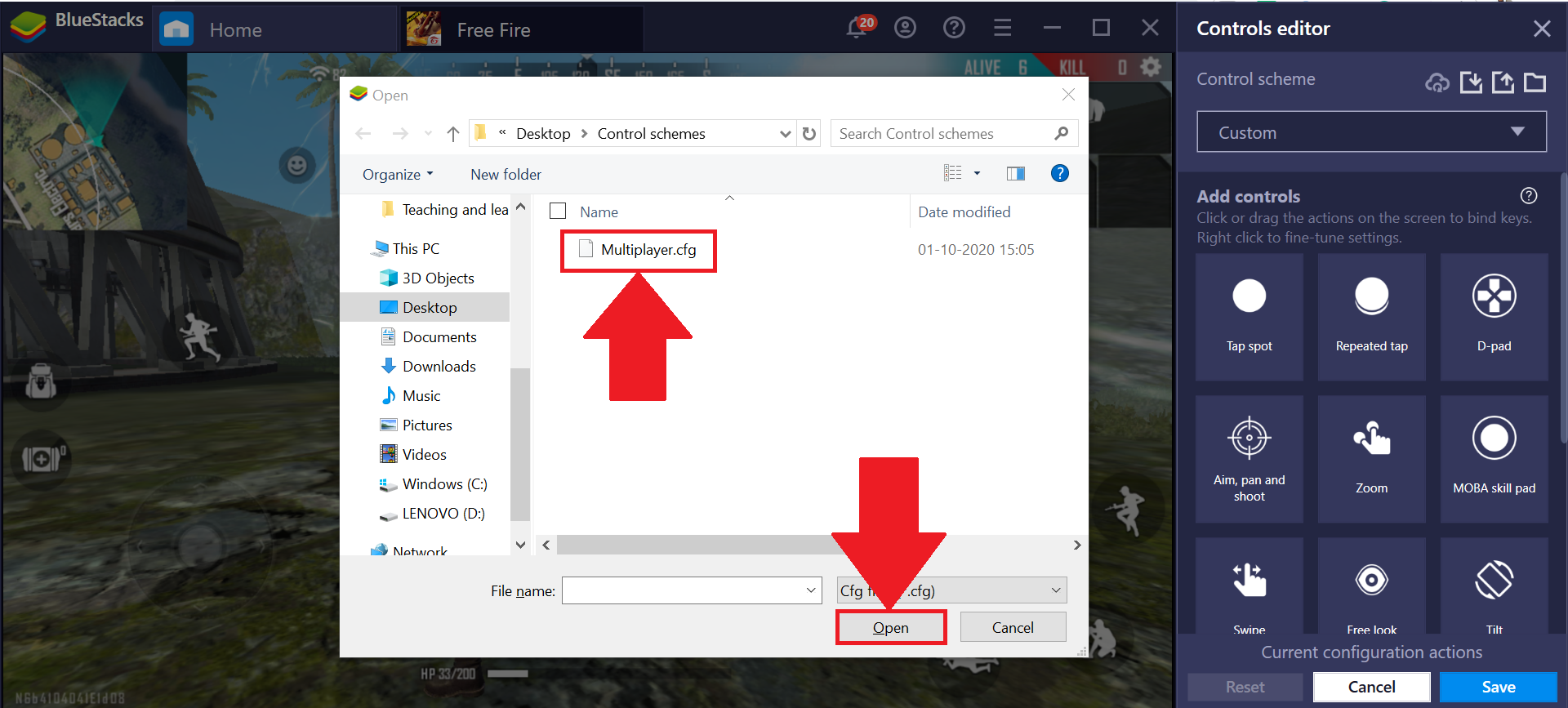Viewport: 1568px width, 708px height.
Task: Open the cloud control schemes icon
Action: 1437,82
